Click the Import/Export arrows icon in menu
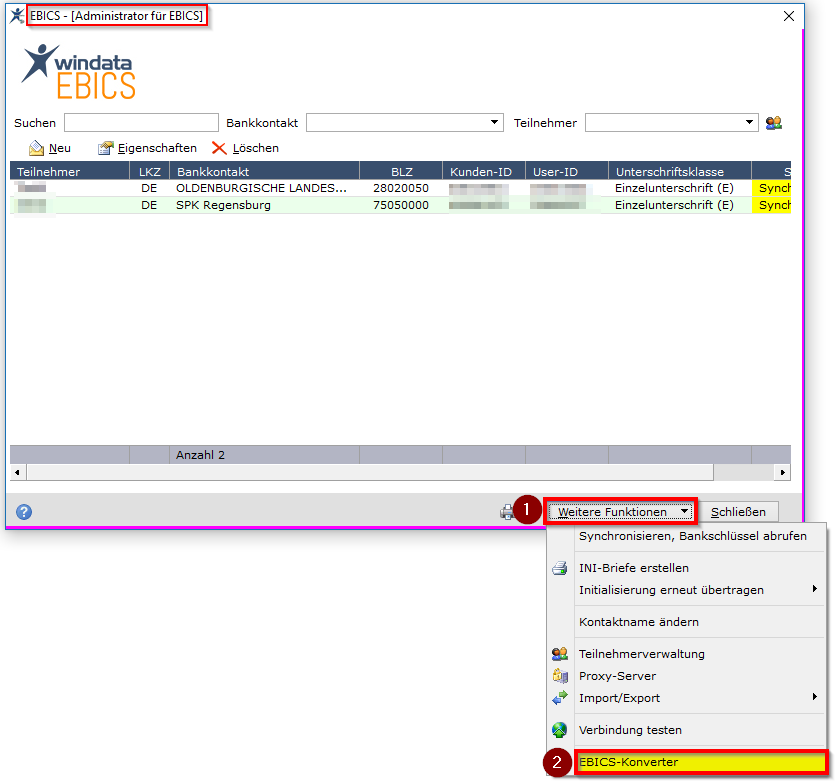This screenshot has height=784, width=840. coord(560,698)
